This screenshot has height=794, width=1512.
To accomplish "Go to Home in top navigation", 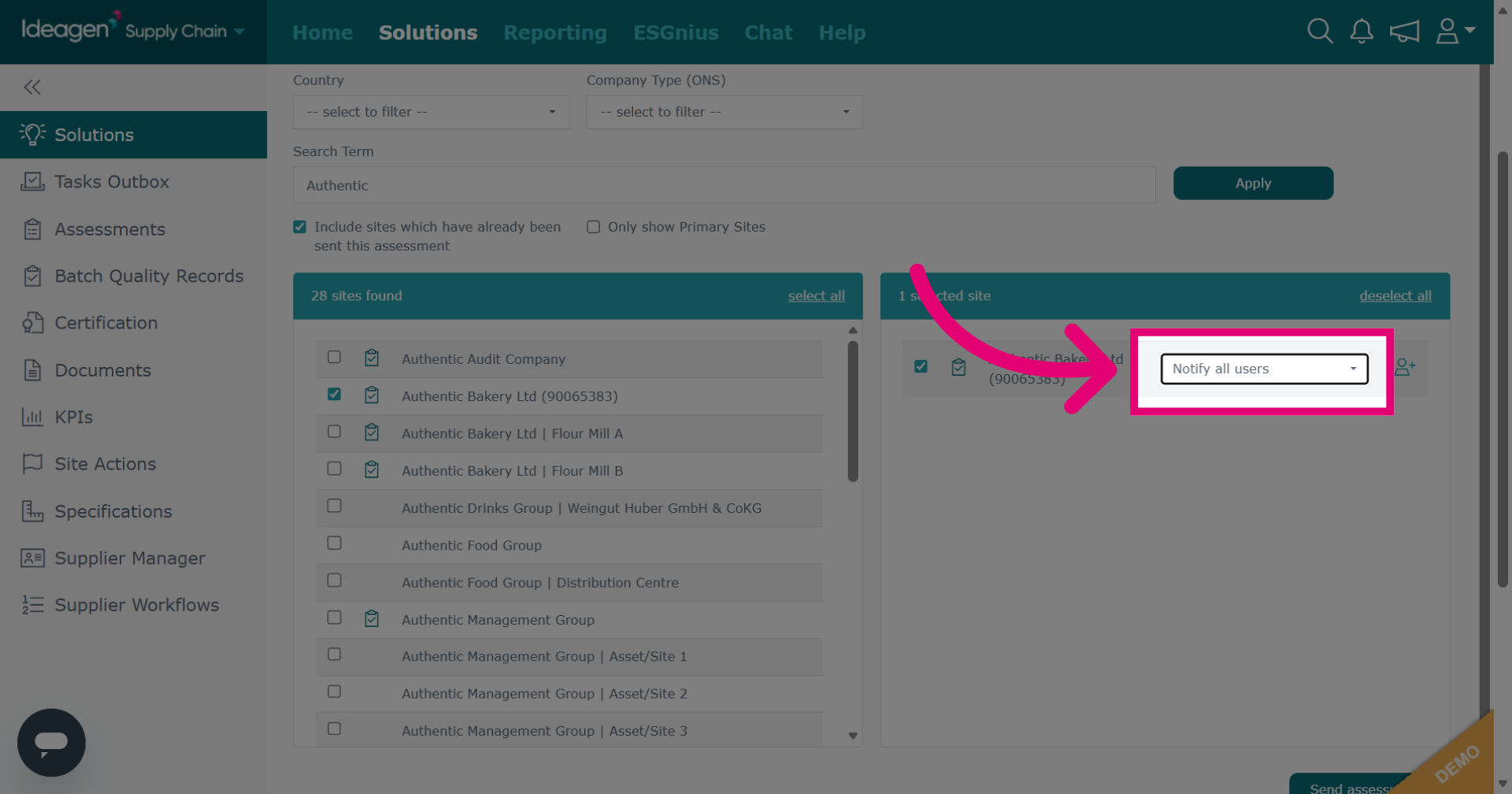I will click(322, 32).
